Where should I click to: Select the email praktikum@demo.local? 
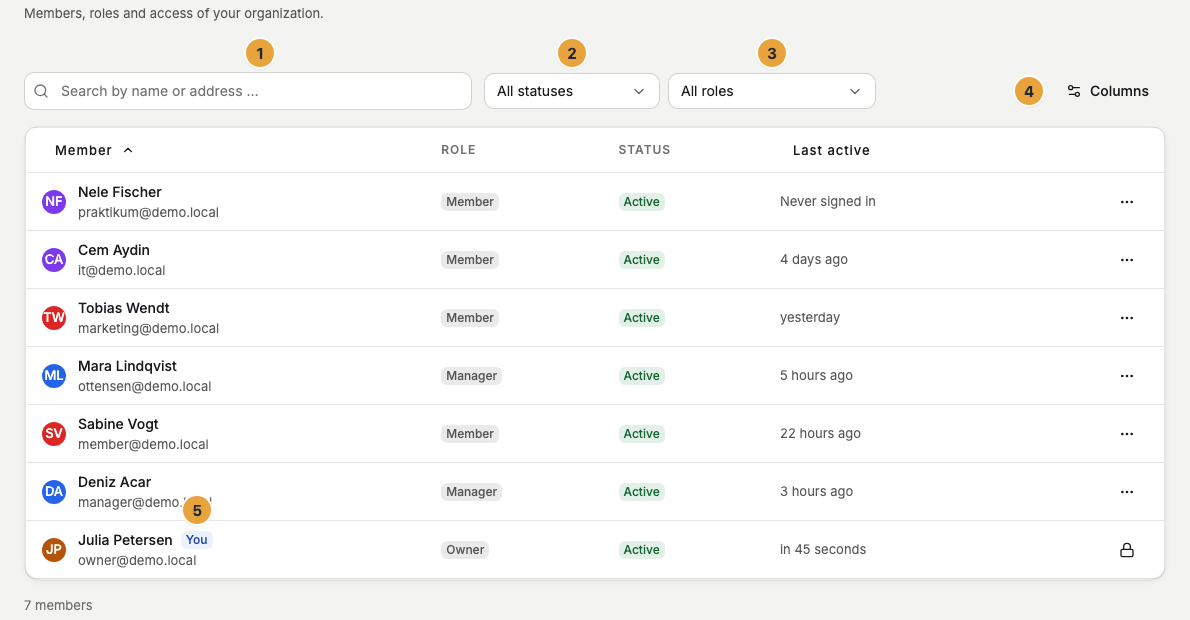point(148,212)
